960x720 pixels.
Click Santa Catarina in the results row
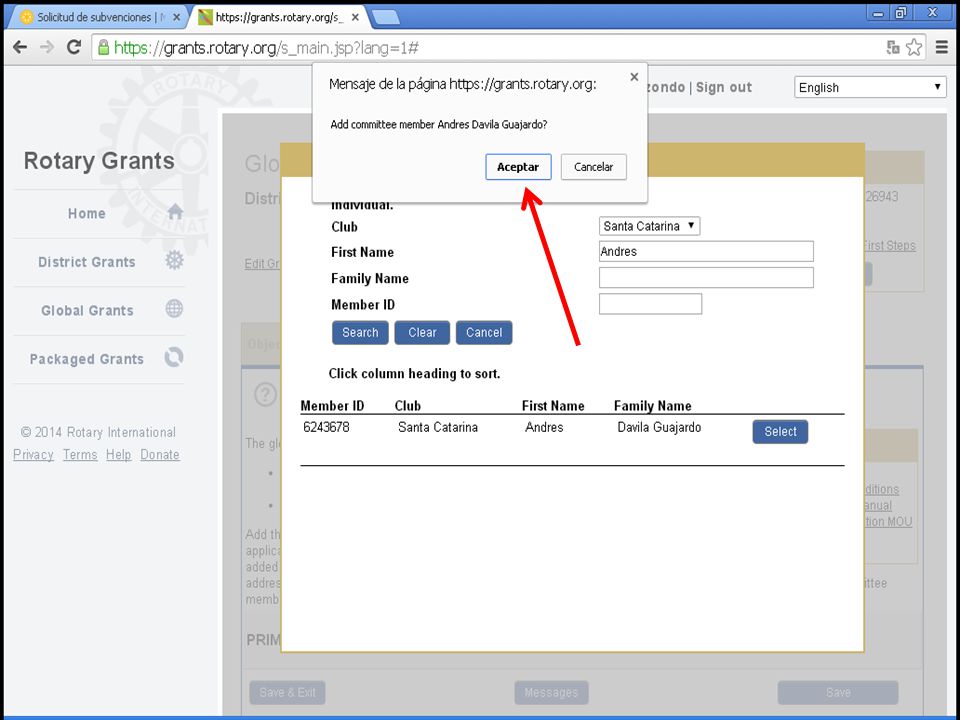click(438, 427)
